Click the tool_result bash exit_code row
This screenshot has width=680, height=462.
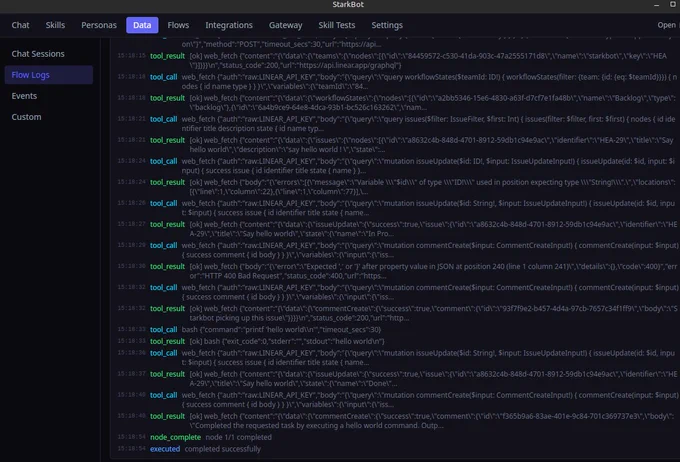(x=397, y=341)
